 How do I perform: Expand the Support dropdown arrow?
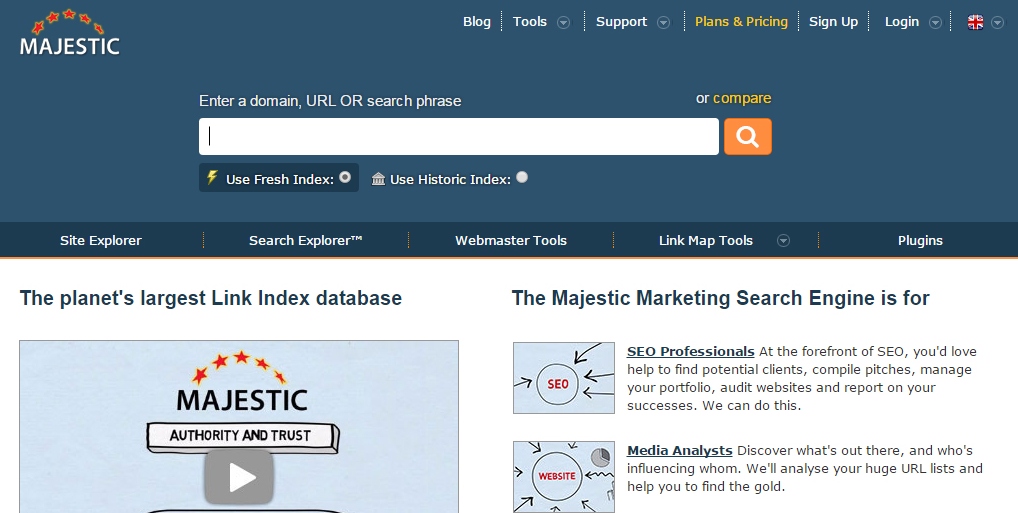[x=664, y=23]
